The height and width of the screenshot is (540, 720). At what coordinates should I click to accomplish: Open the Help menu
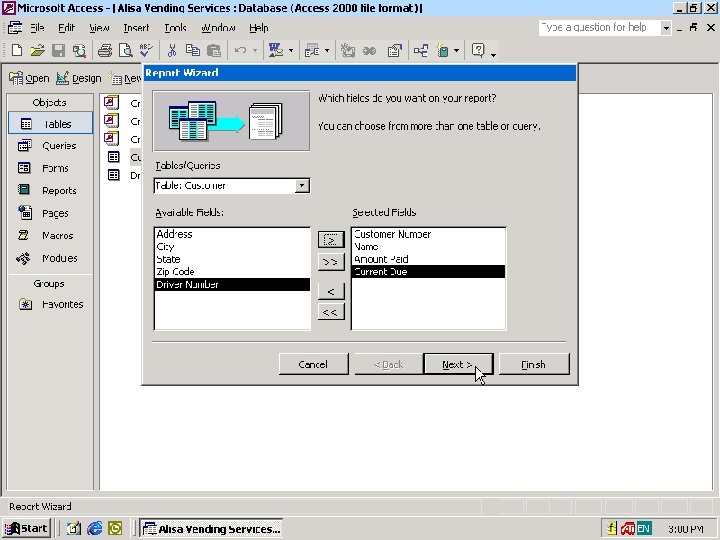click(259, 28)
